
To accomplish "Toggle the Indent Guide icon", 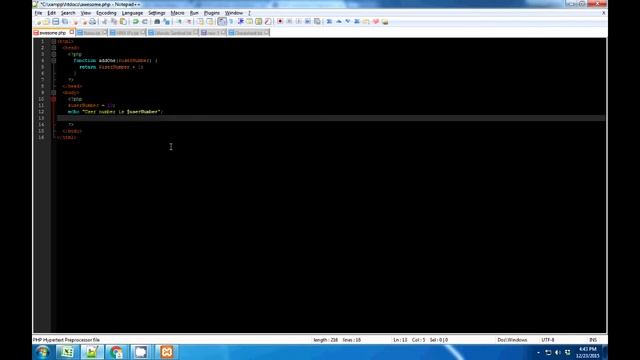I will click(241, 22).
